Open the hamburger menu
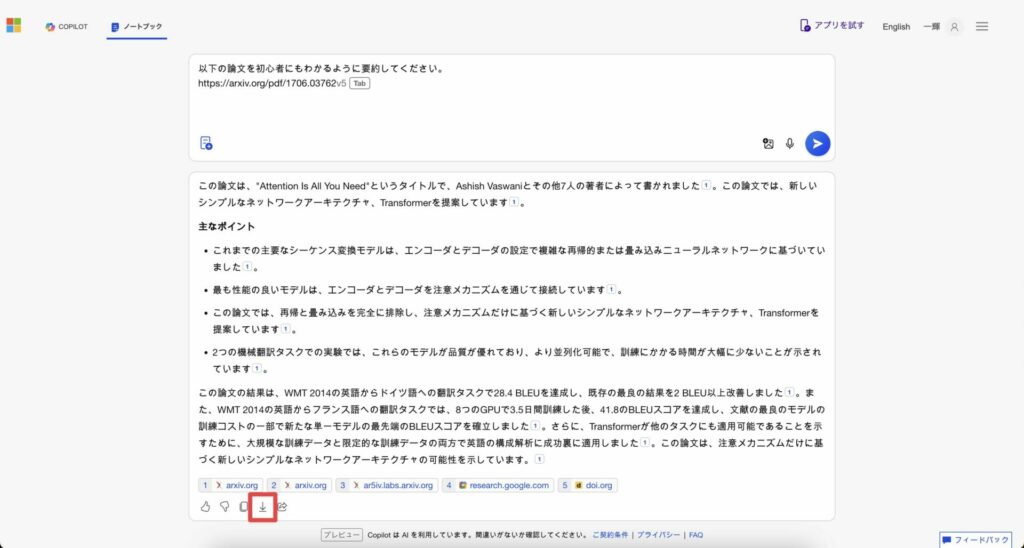1024x548 pixels. click(982, 26)
